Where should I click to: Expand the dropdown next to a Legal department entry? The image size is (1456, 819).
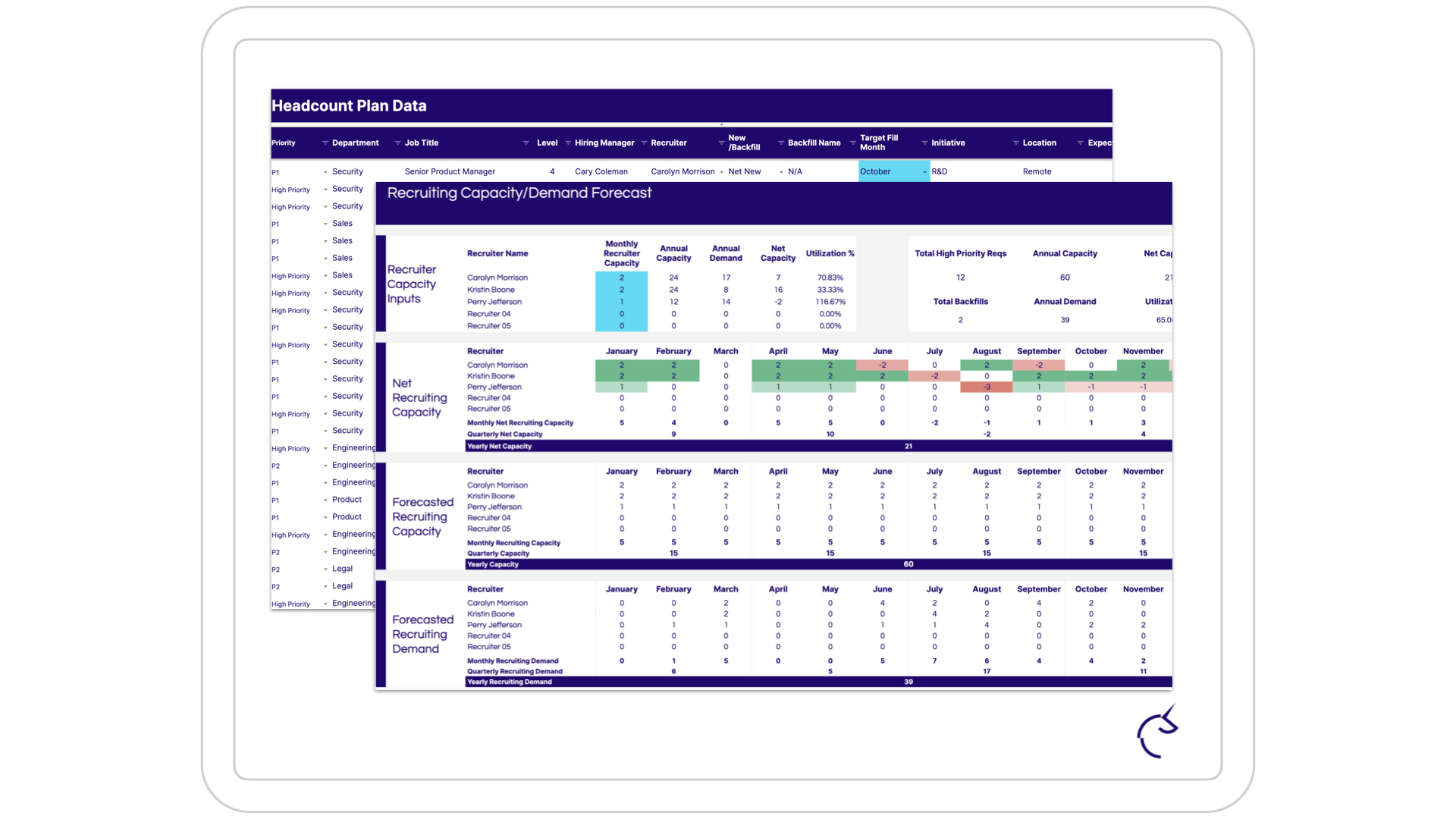[325, 570]
